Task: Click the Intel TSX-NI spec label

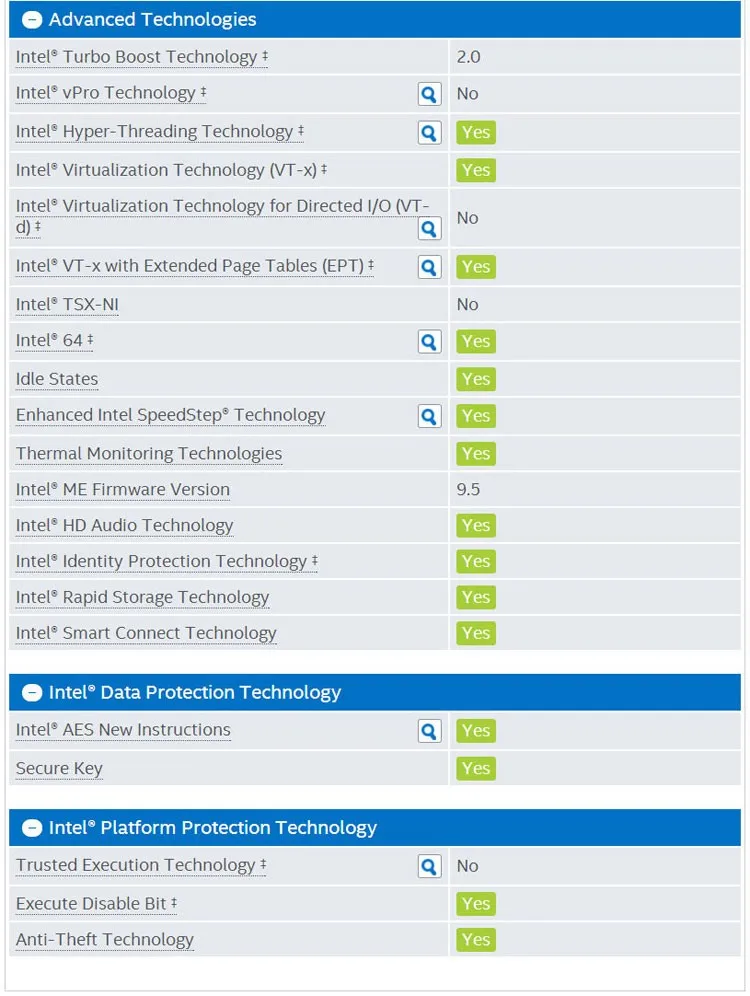Action: point(67,305)
